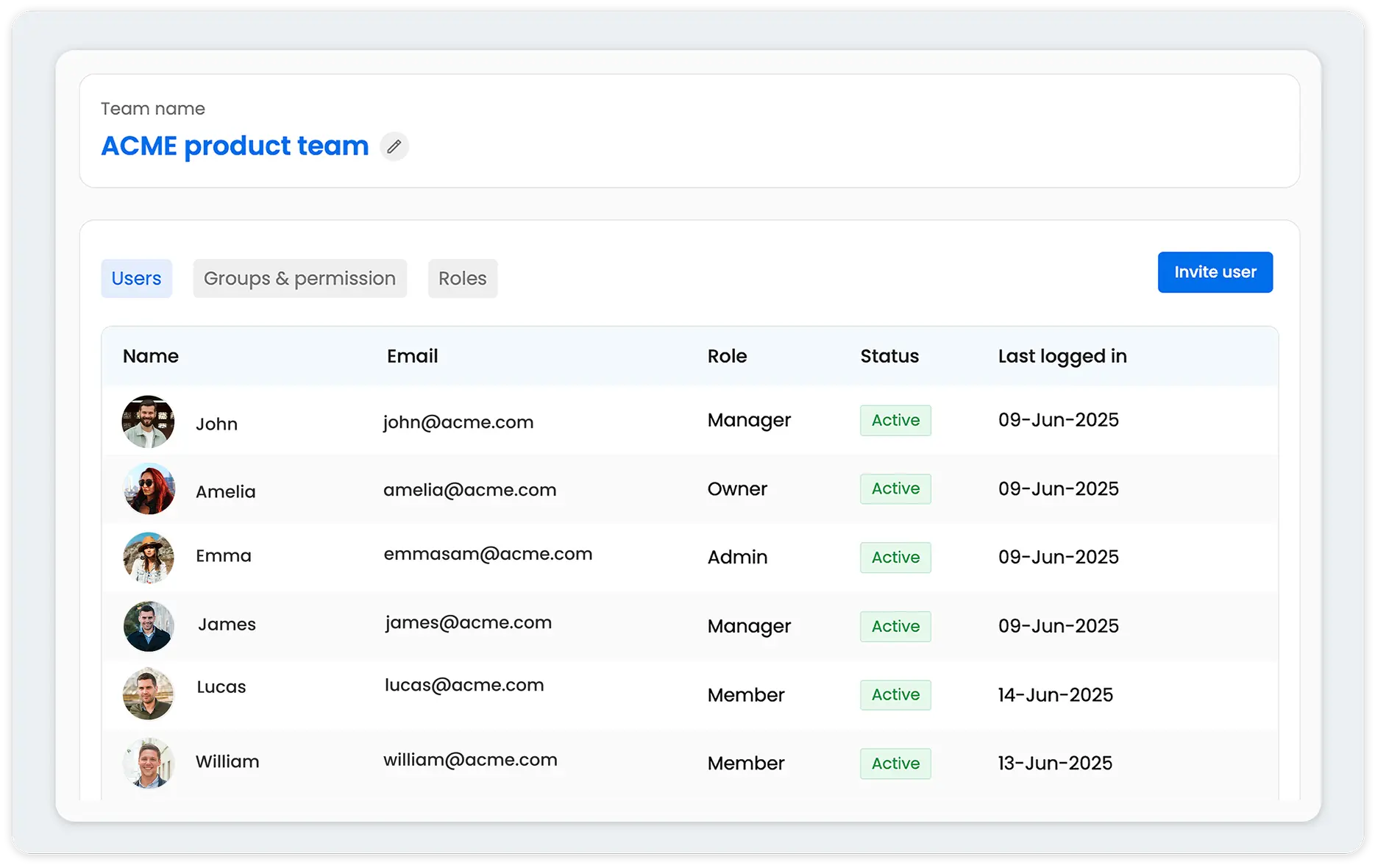Viewport: 1375px width, 868px height.
Task: Select the name Lucas in the table
Action: (221, 687)
